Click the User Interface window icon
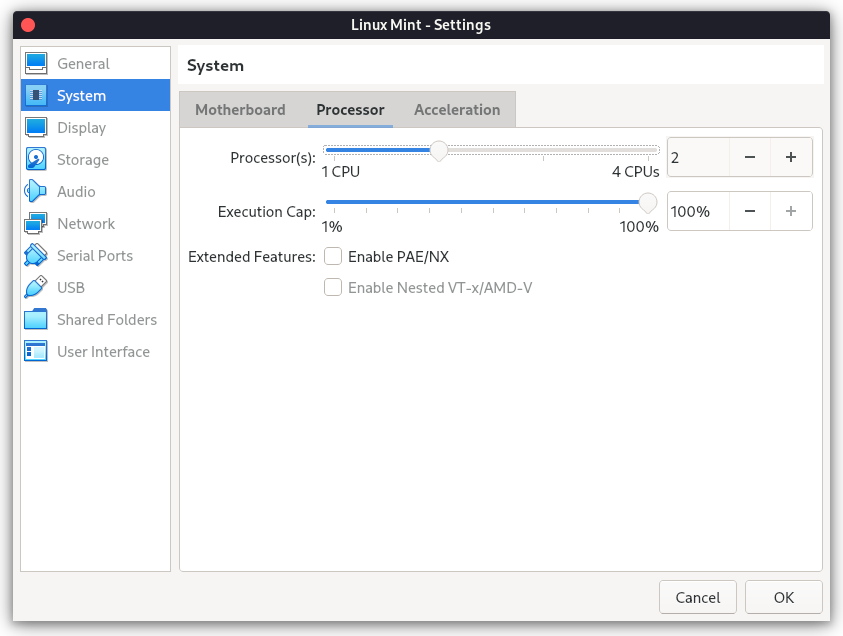Image resolution: width=843 pixels, height=636 pixels. pos(36,352)
